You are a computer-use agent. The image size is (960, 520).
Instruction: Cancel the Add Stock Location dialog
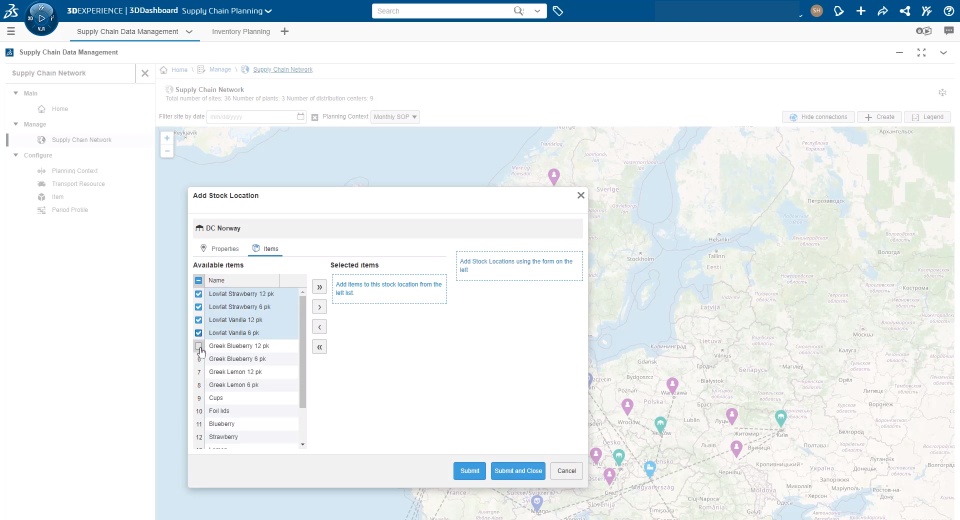(x=566, y=471)
